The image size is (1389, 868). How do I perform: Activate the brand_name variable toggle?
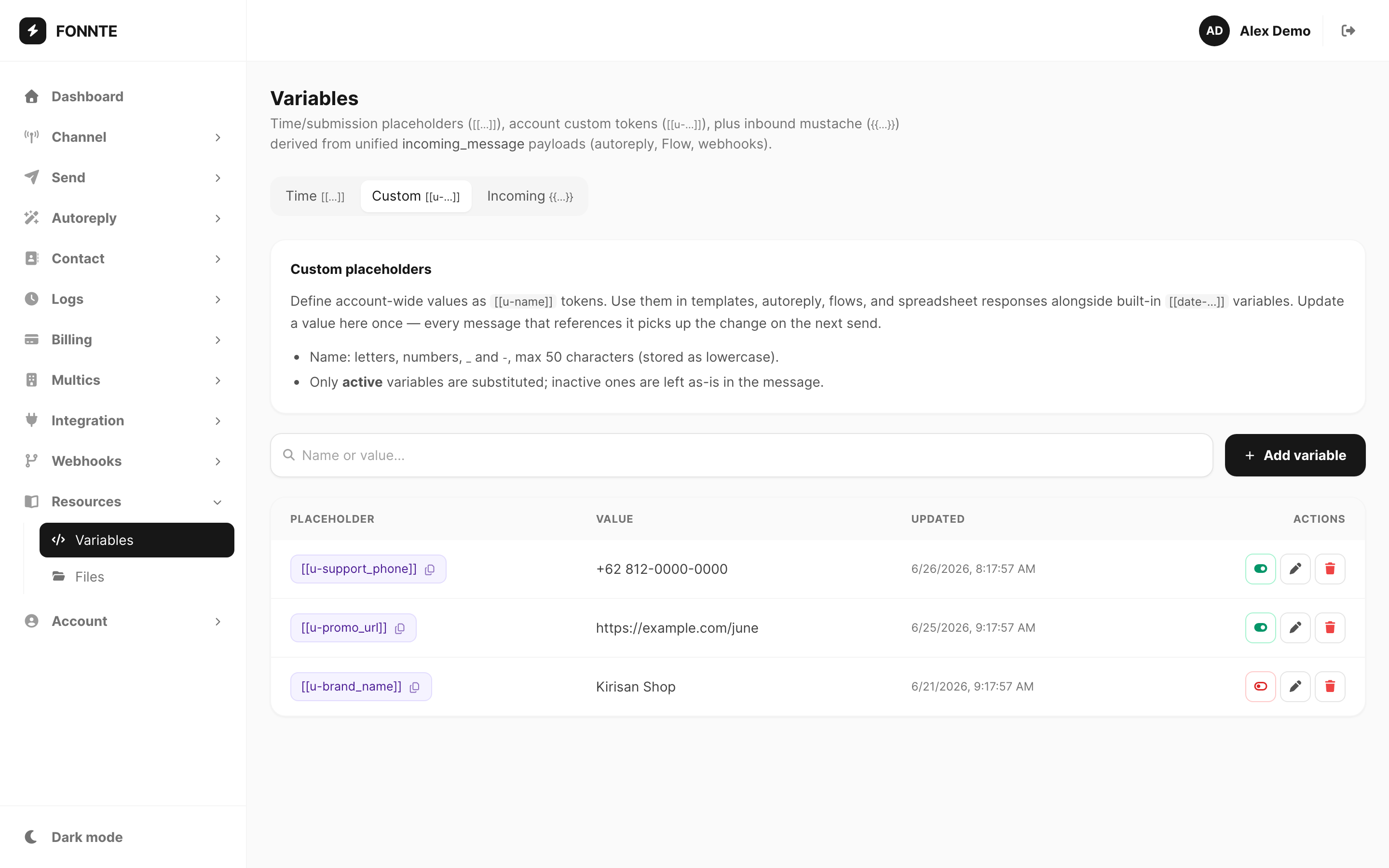point(1260,687)
